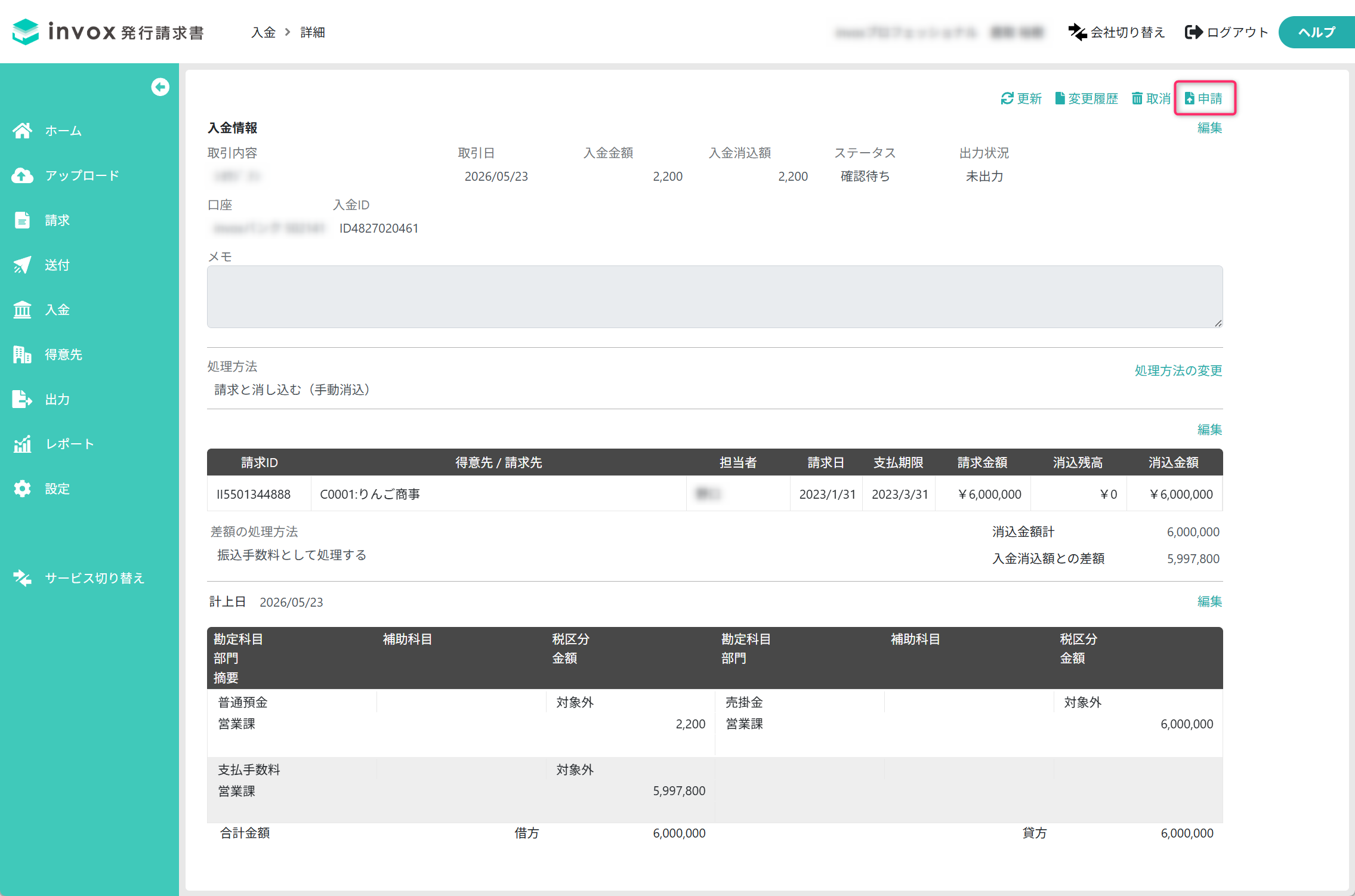The width and height of the screenshot is (1355, 896).
Task: Select the 得意先 building icon
Action: click(23, 354)
